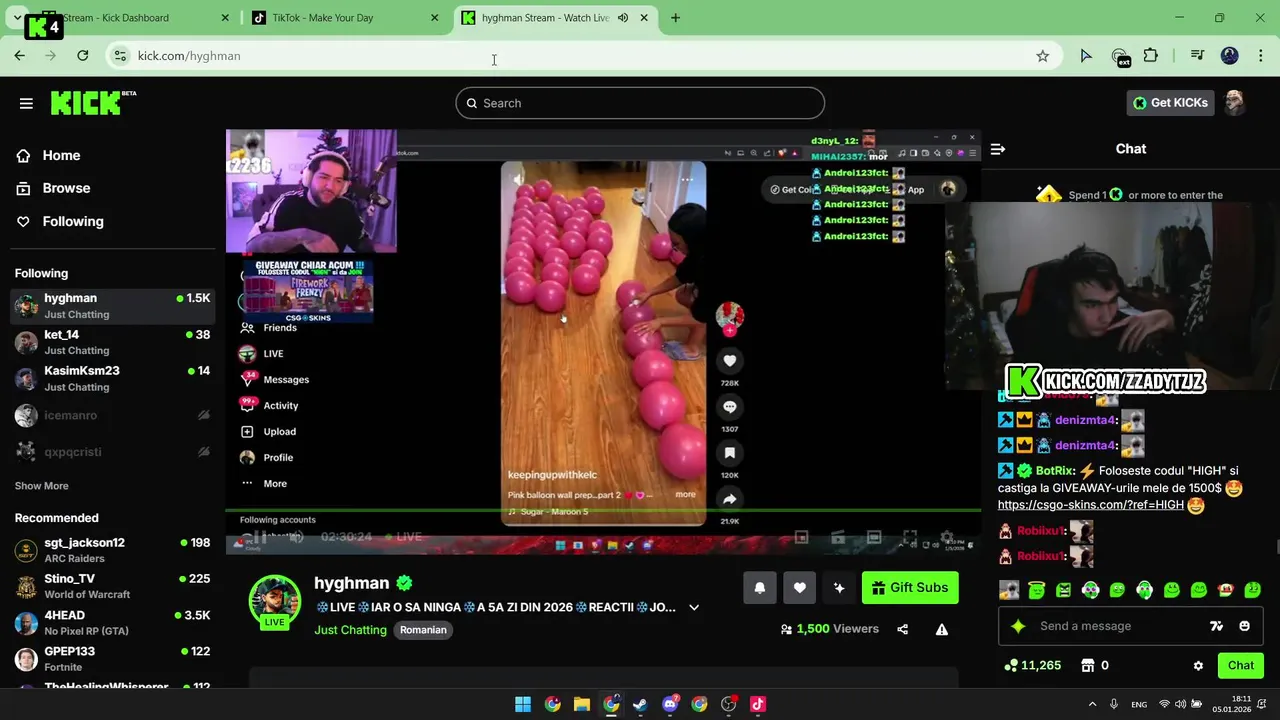Share the stream via share icon
Screen dimensions: 1280x720
pyautogui.click(x=902, y=629)
